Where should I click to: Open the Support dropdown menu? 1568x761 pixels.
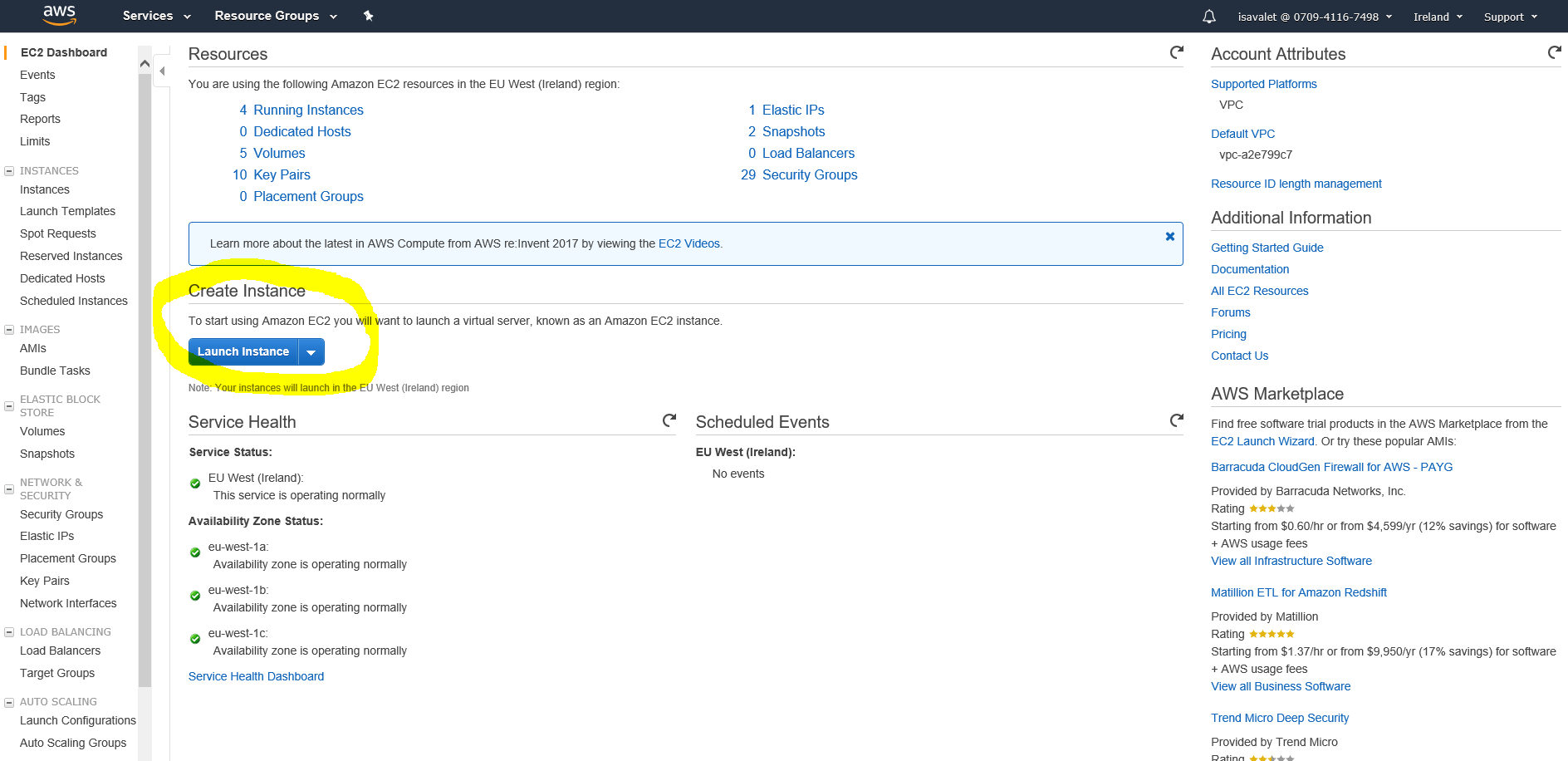(1511, 17)
